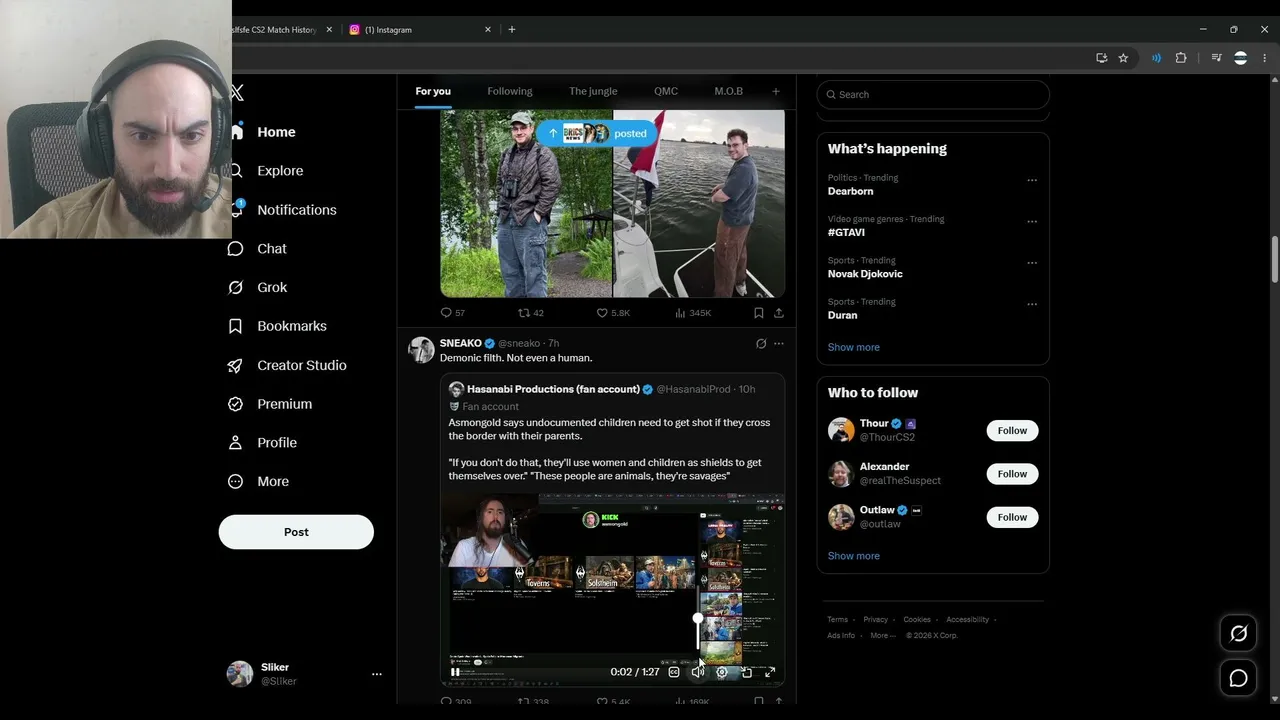Click Grok icon on SNEAKO's post
Screen dimensions: 1280x720
coord(761,344)
